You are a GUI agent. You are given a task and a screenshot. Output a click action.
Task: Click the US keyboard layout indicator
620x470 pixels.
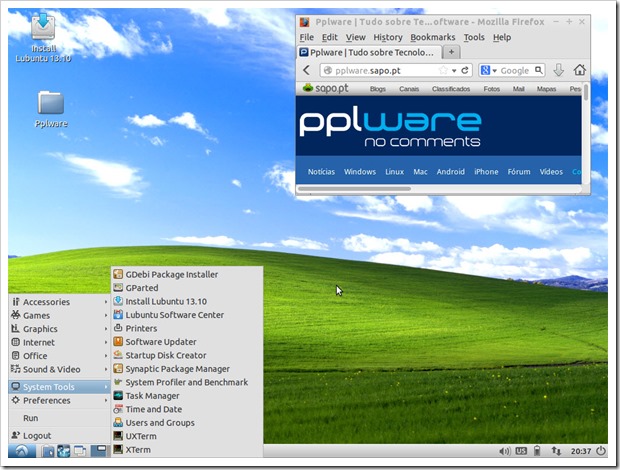tap(521, 451)
